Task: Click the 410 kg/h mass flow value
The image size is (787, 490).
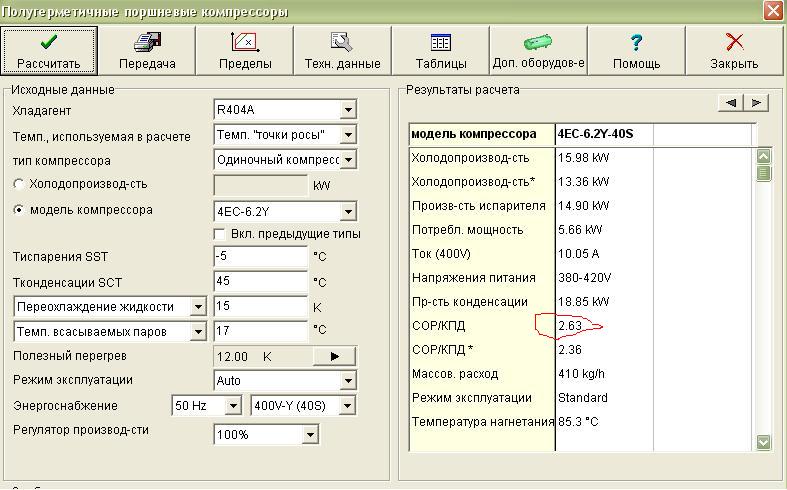Action: (x=581, y=375)
